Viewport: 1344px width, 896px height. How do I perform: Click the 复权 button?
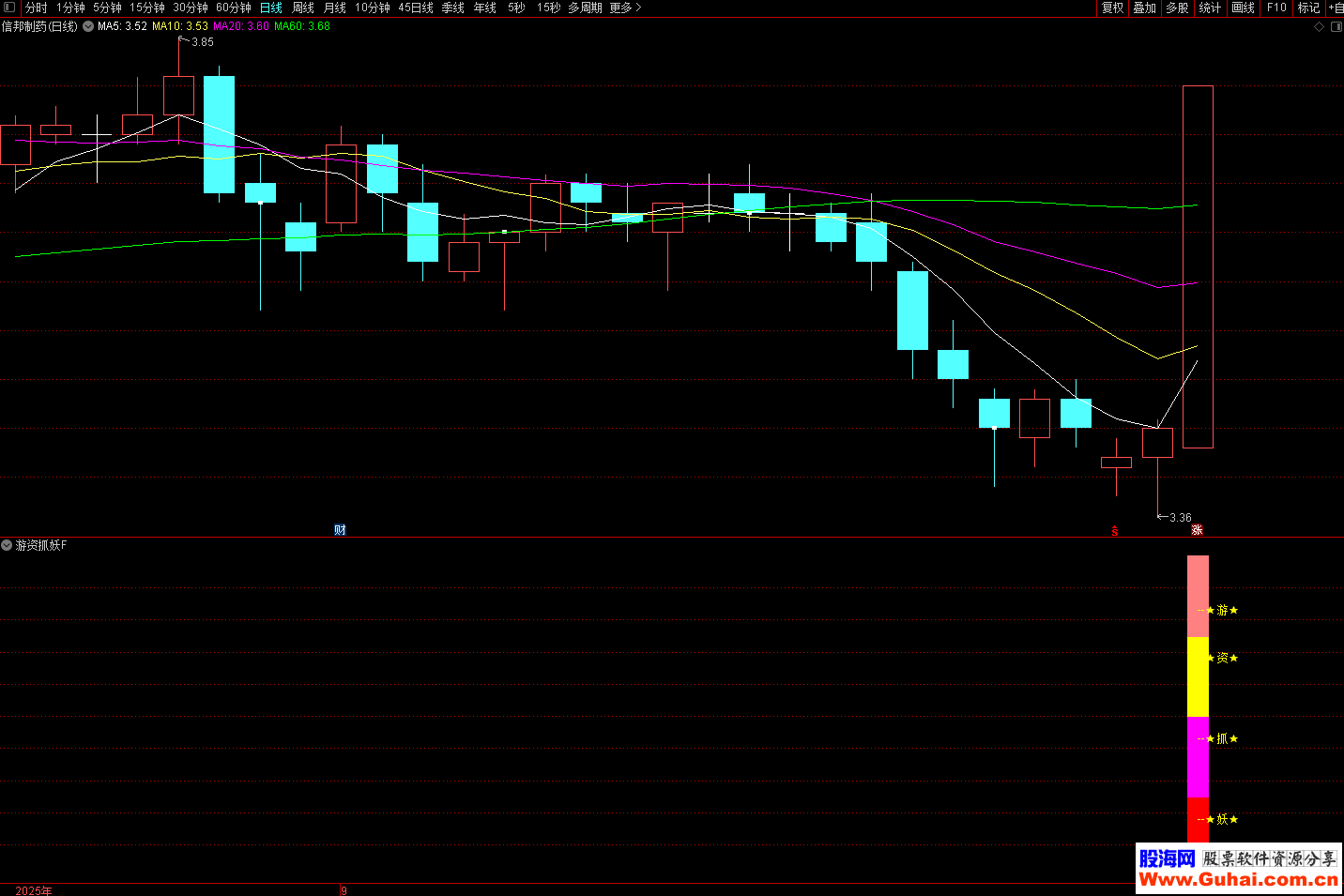(x=1113, y=8)
